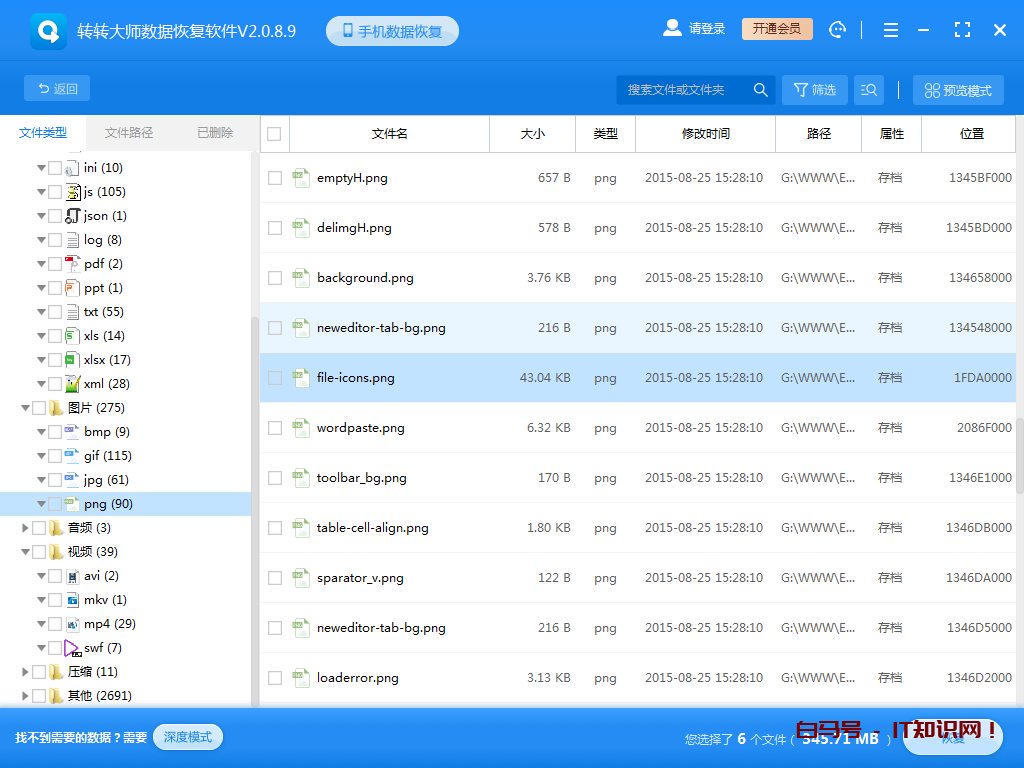Click the magnifier icon in search box
This screenshot has height=768, width=1024.
(760, 90)
